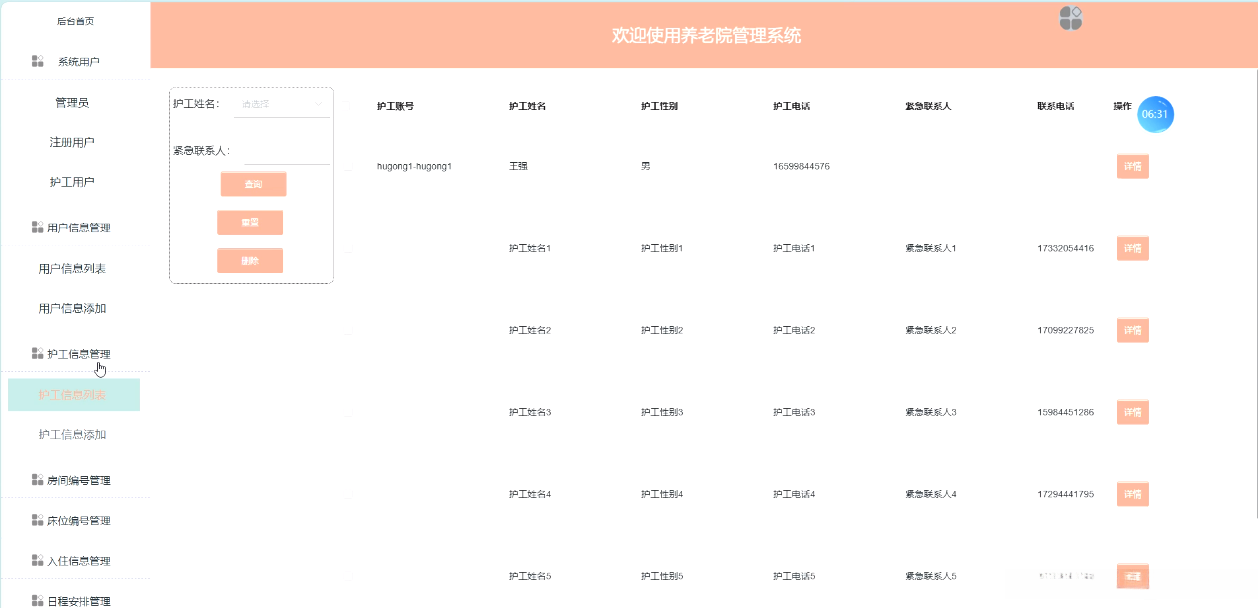Click the blue 06:31 timer badge

point(1155,114)
